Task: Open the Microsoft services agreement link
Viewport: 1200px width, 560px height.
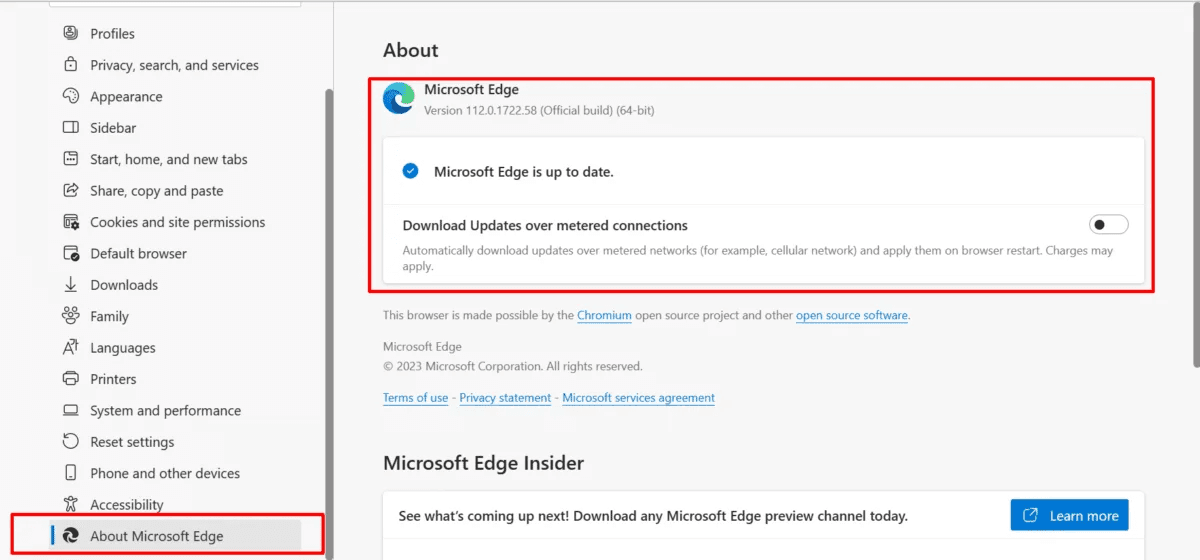Action: pyautogui.click(x=638, y=397)
